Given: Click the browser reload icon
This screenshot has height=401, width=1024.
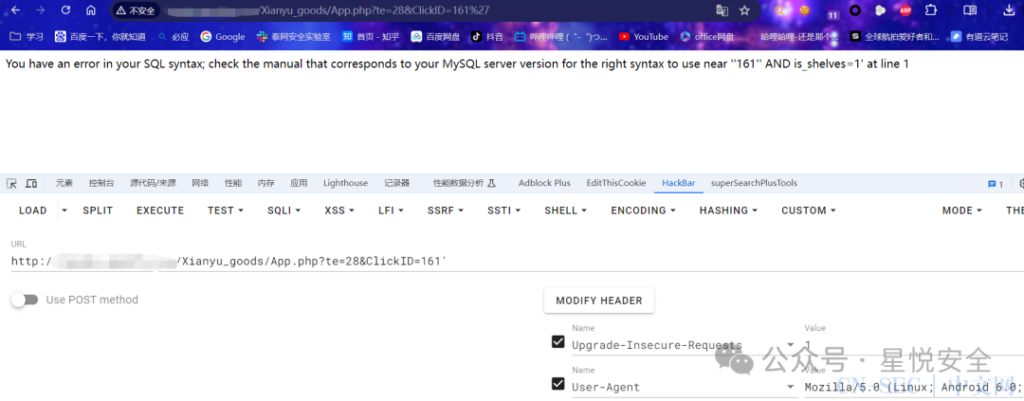Looking at the screenshot, I should tap(65, 10).
